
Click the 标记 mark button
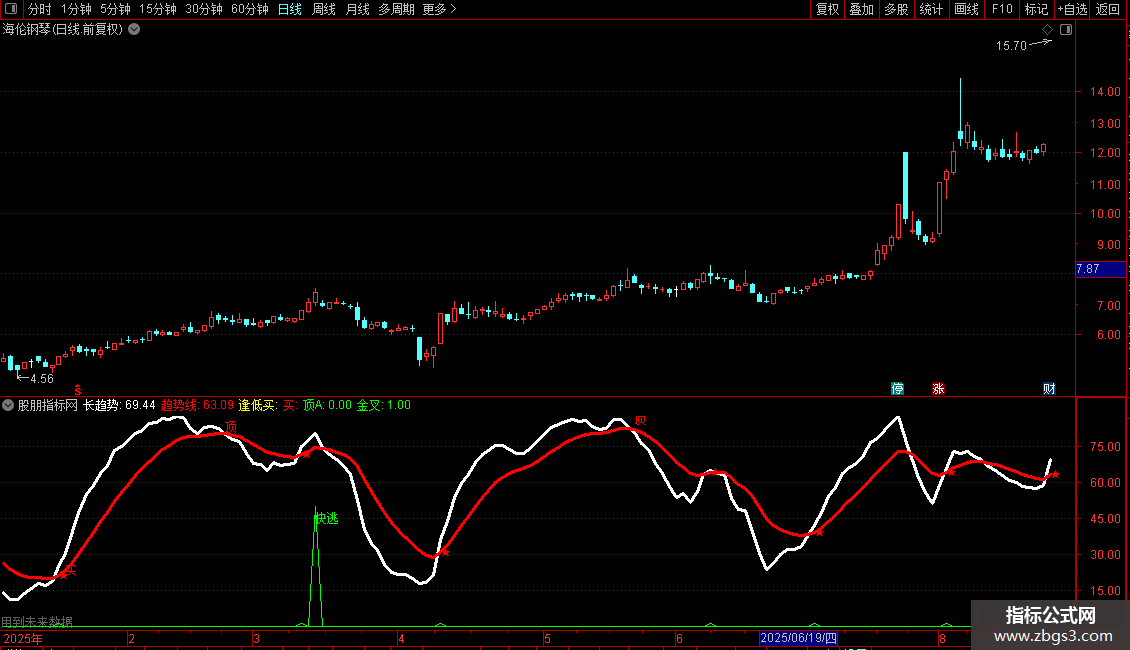[1036, 9]
